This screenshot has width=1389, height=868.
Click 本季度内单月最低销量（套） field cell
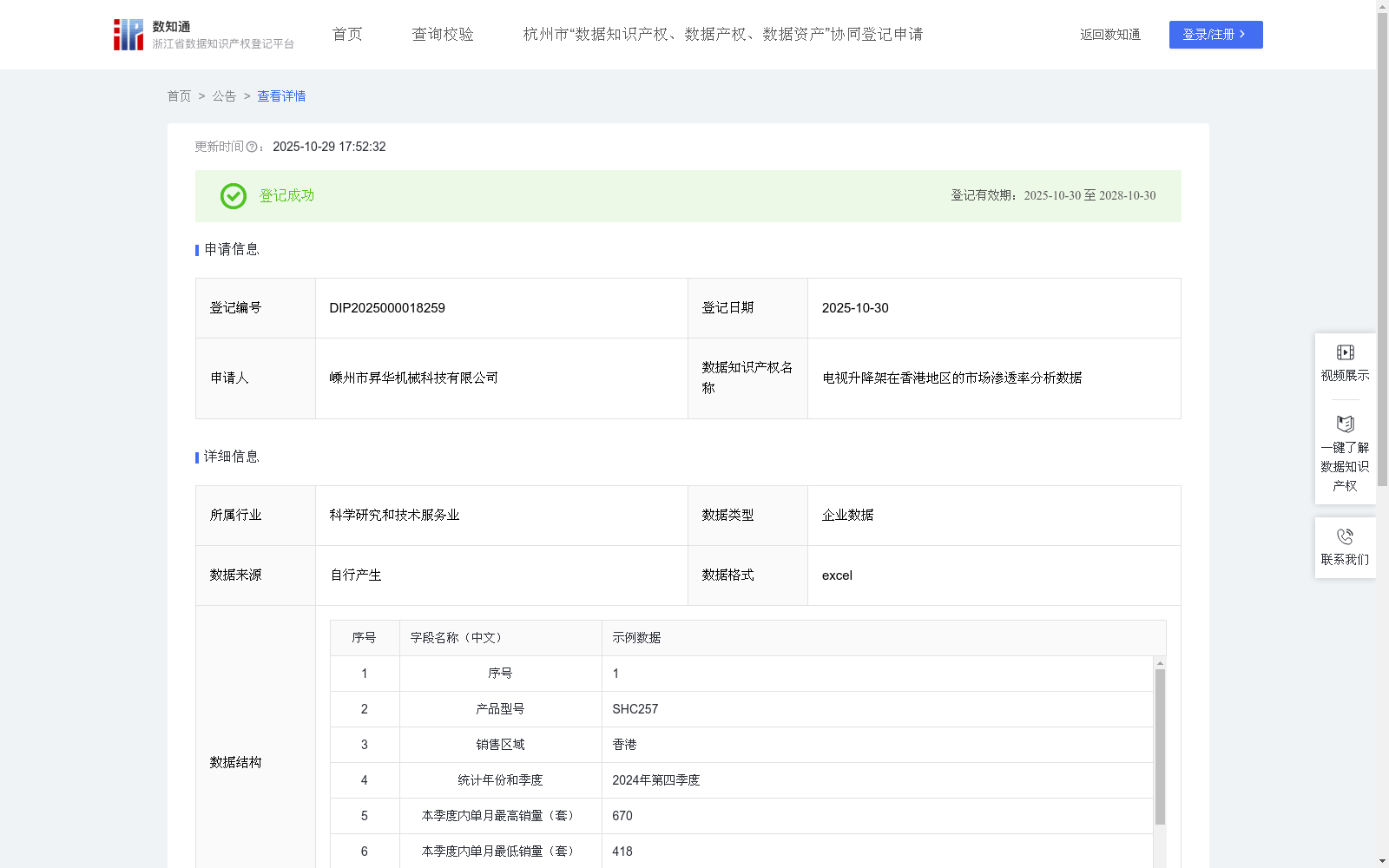click(500, 852)
